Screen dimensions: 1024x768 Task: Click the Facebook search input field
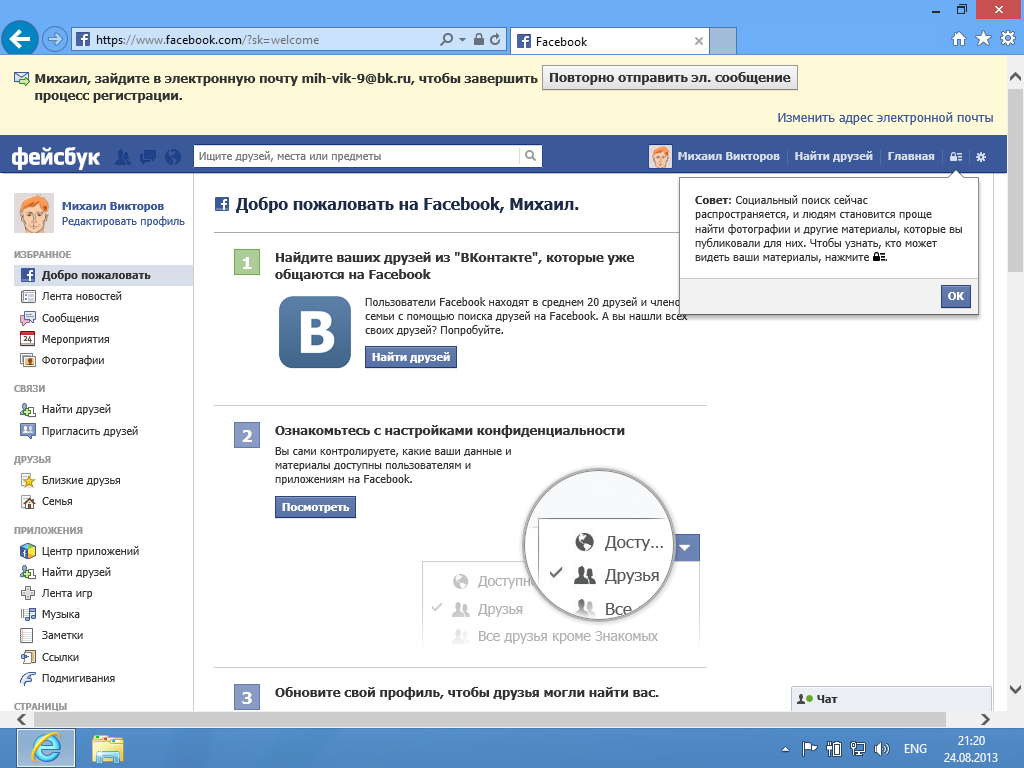click(357, 156)
